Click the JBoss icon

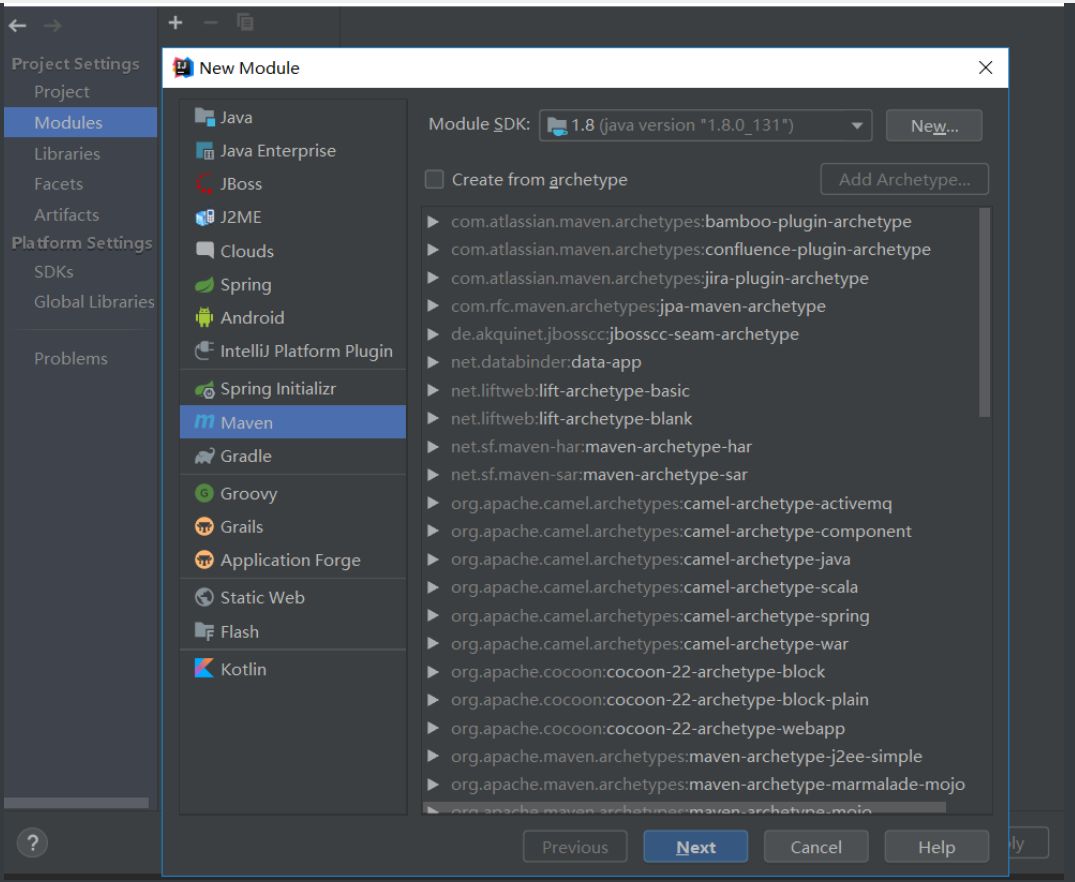(x=204, y=184)
